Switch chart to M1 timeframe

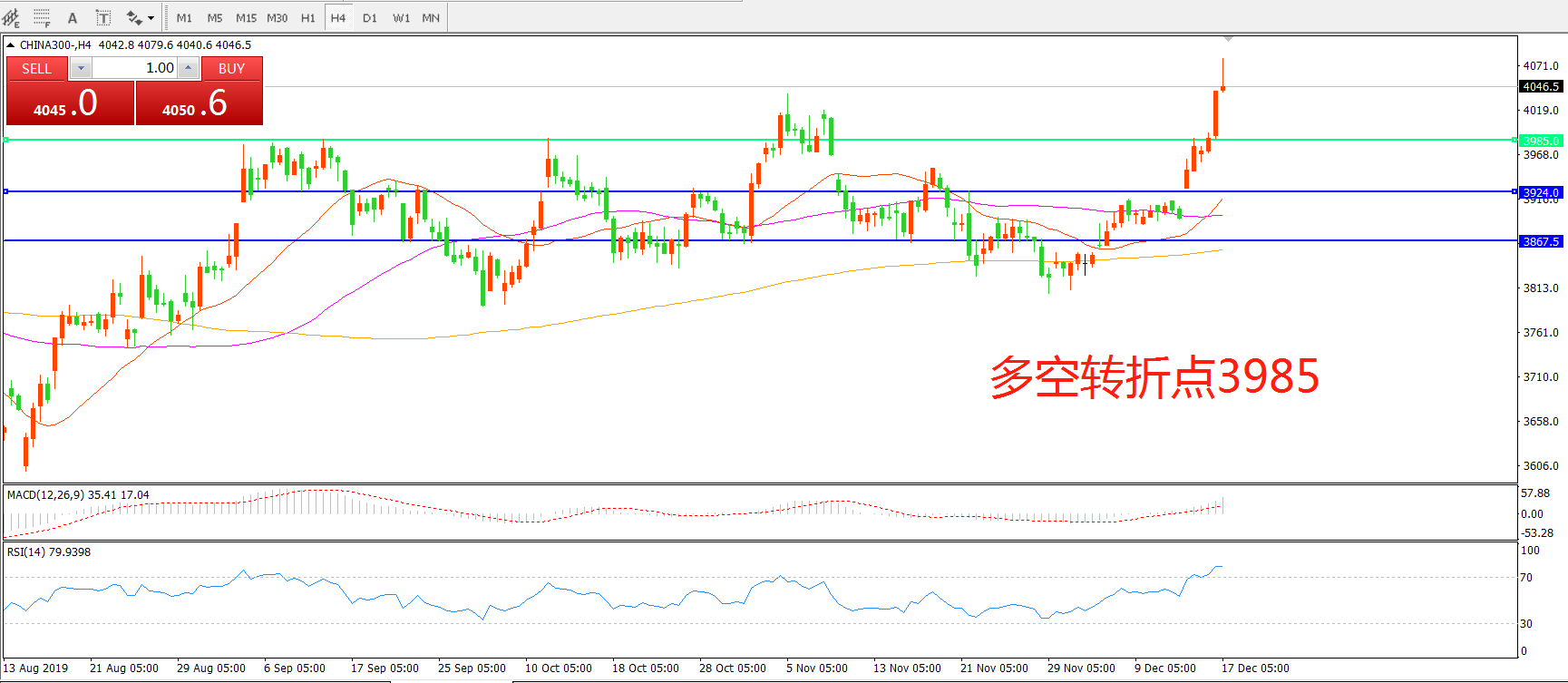184,17
